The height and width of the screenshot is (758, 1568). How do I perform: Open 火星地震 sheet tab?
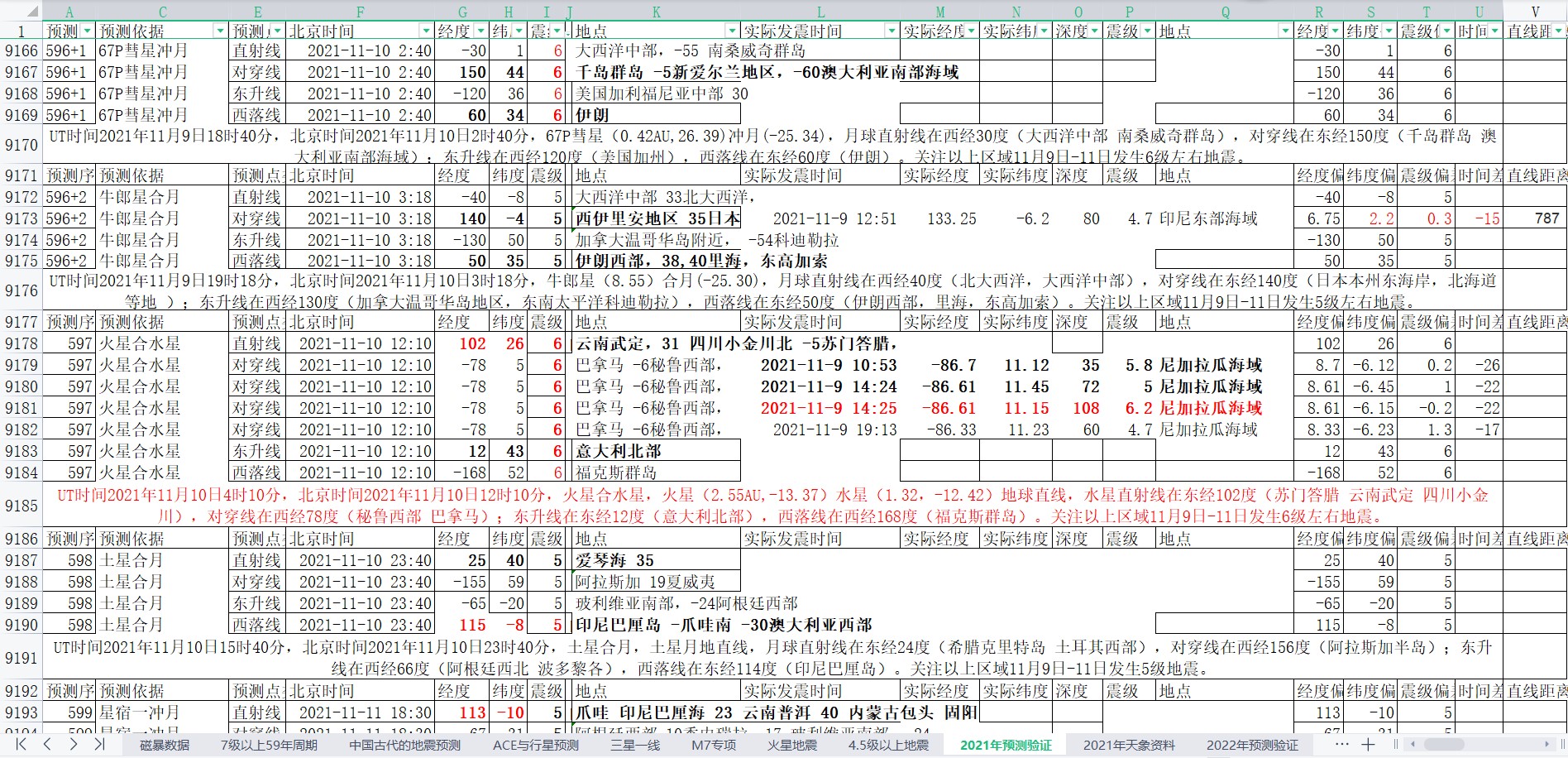[x=791, y=745]
